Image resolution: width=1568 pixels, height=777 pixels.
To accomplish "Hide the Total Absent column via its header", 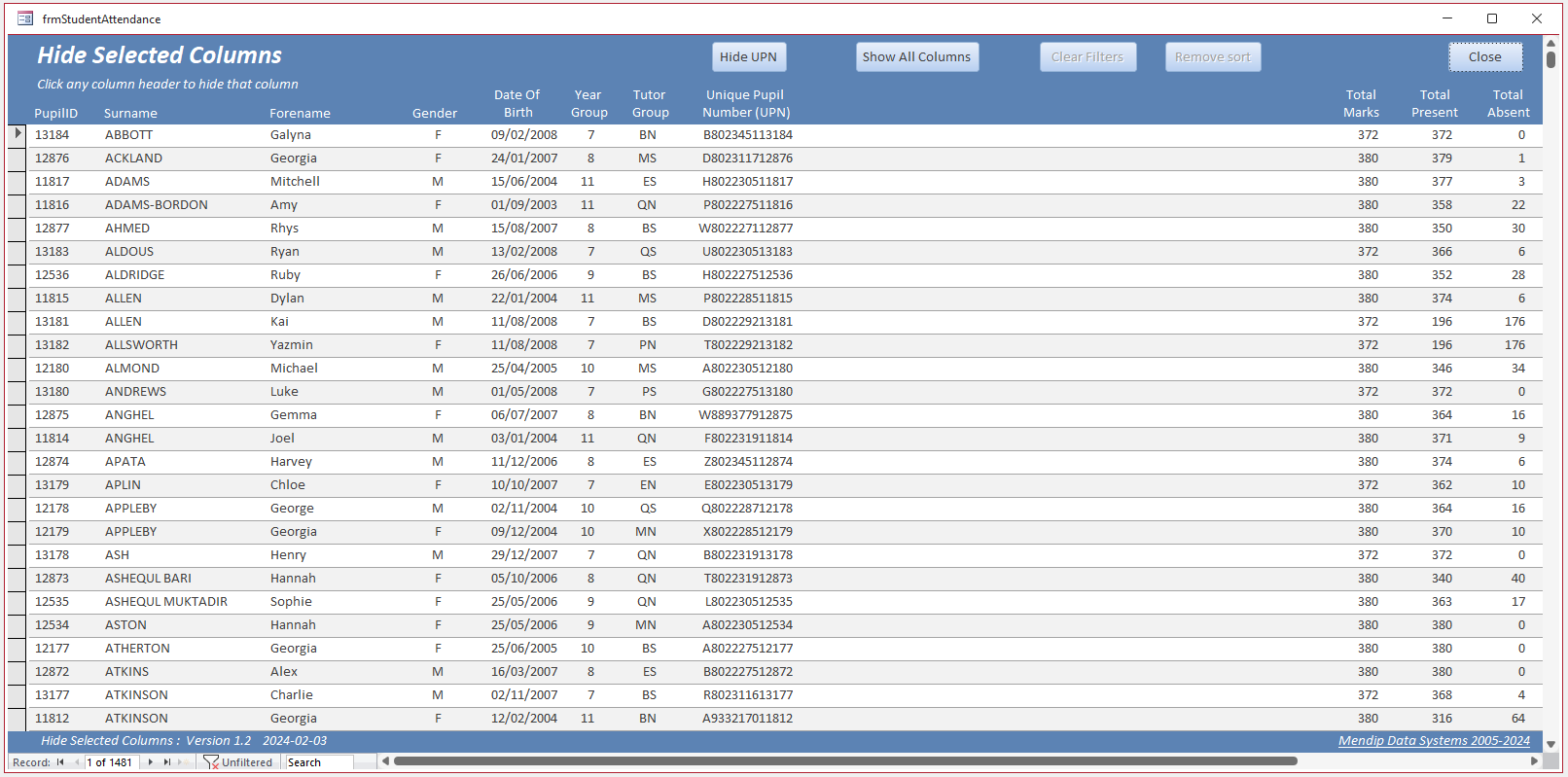I will tap(1508, 103).
